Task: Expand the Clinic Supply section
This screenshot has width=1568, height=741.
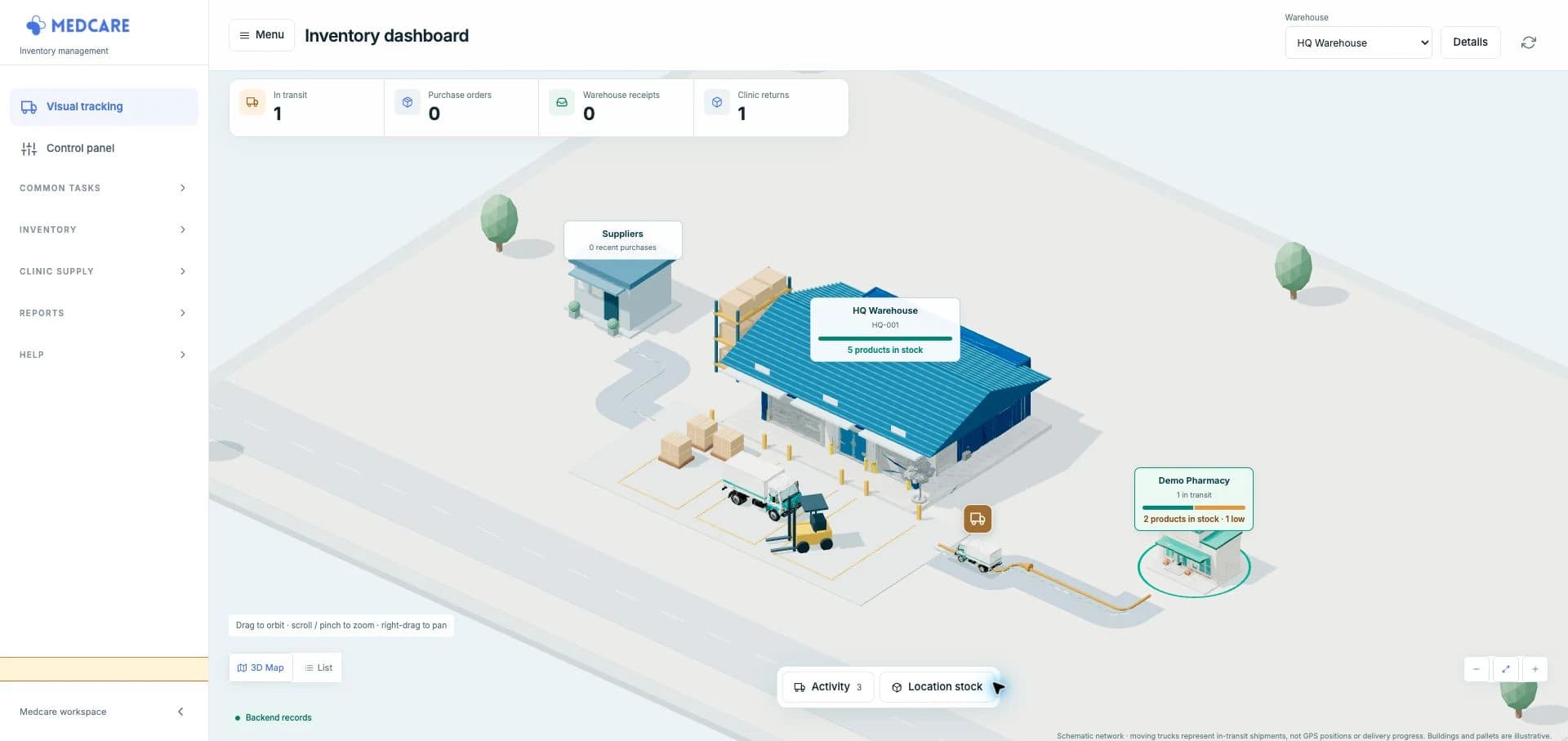Action: point(103,271)
